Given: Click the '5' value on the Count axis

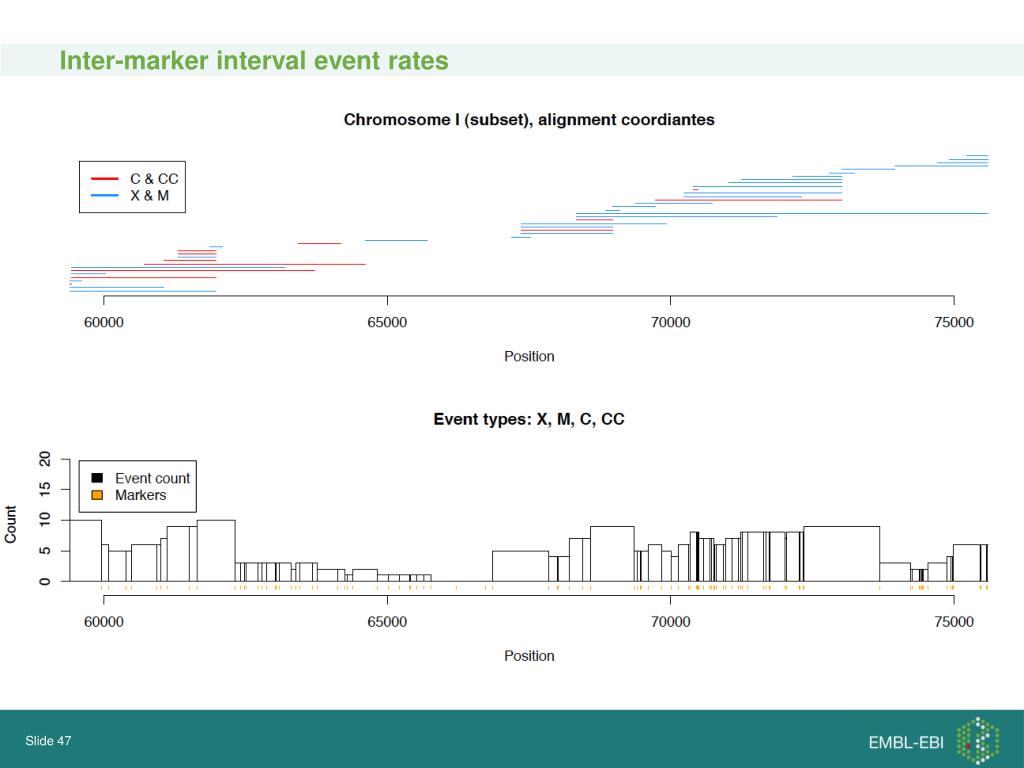Looking at the screenshot, I should (x=44, y=551).
